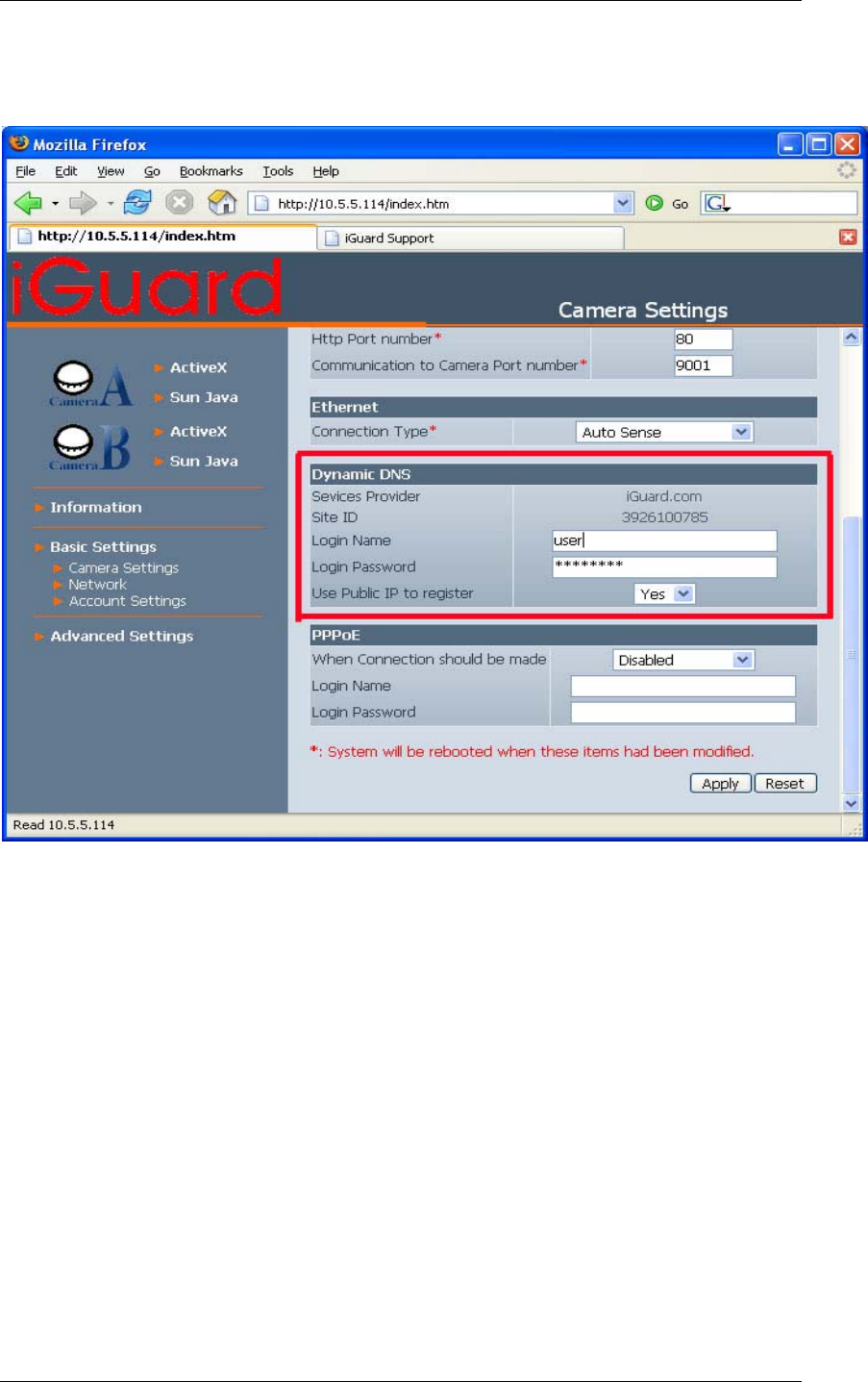Open the Forward history dropdown arrow
Viewport: 868px width, 1382px height.
point(111,204)
